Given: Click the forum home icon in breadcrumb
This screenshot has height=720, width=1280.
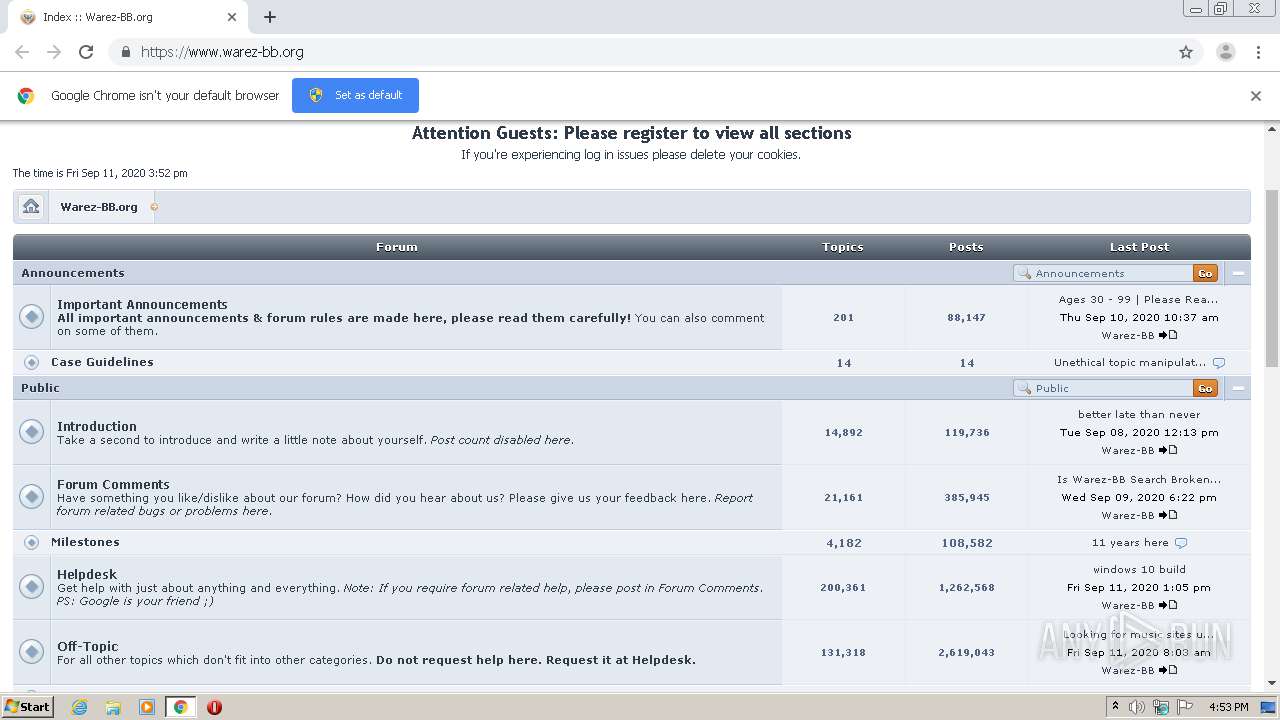Looking at the screenshot, I should 31,207.
